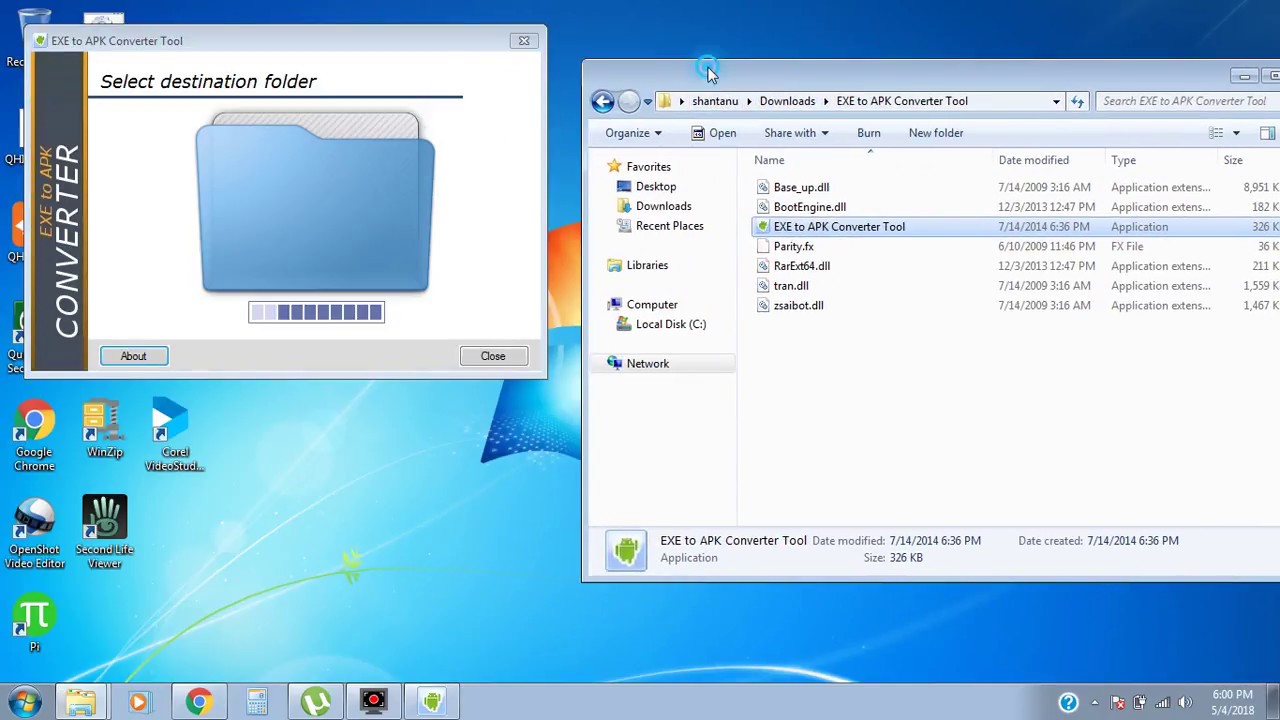Select OpenShot Video Editor desktop icon
Image resolution: width=1280 pixels, height=720 pixels.
coord(34,534)
